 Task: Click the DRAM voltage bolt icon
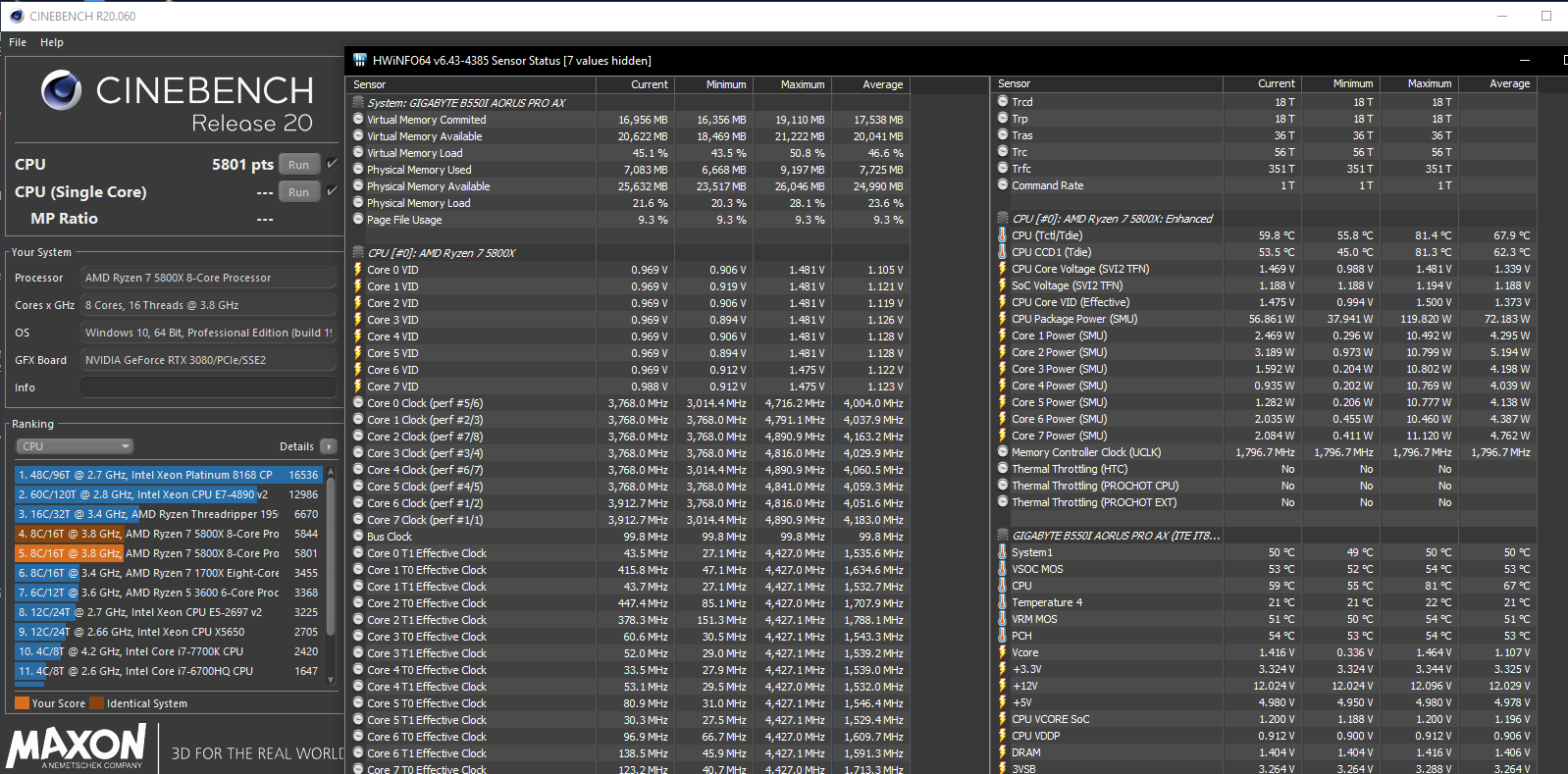pos(1003,752)
